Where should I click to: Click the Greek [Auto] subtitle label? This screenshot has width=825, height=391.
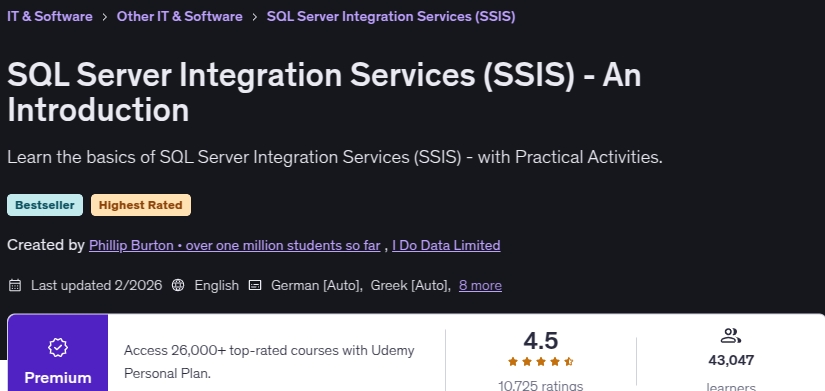[x=410, y=285]
